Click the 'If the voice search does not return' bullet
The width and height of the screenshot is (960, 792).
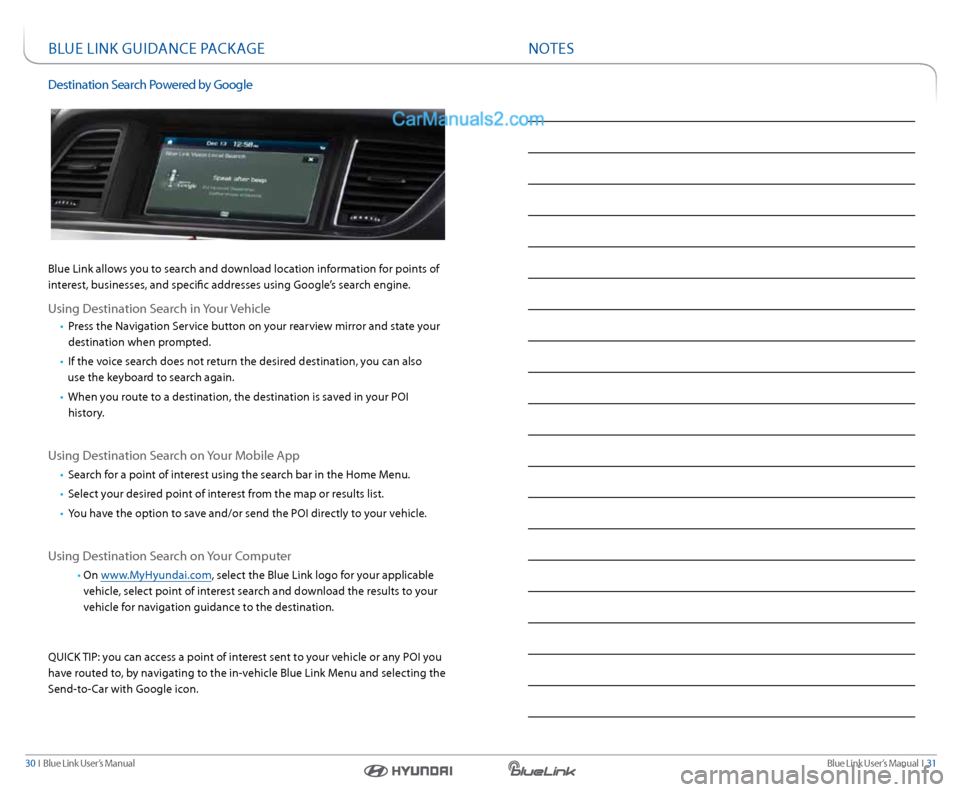tap(241, 369)
